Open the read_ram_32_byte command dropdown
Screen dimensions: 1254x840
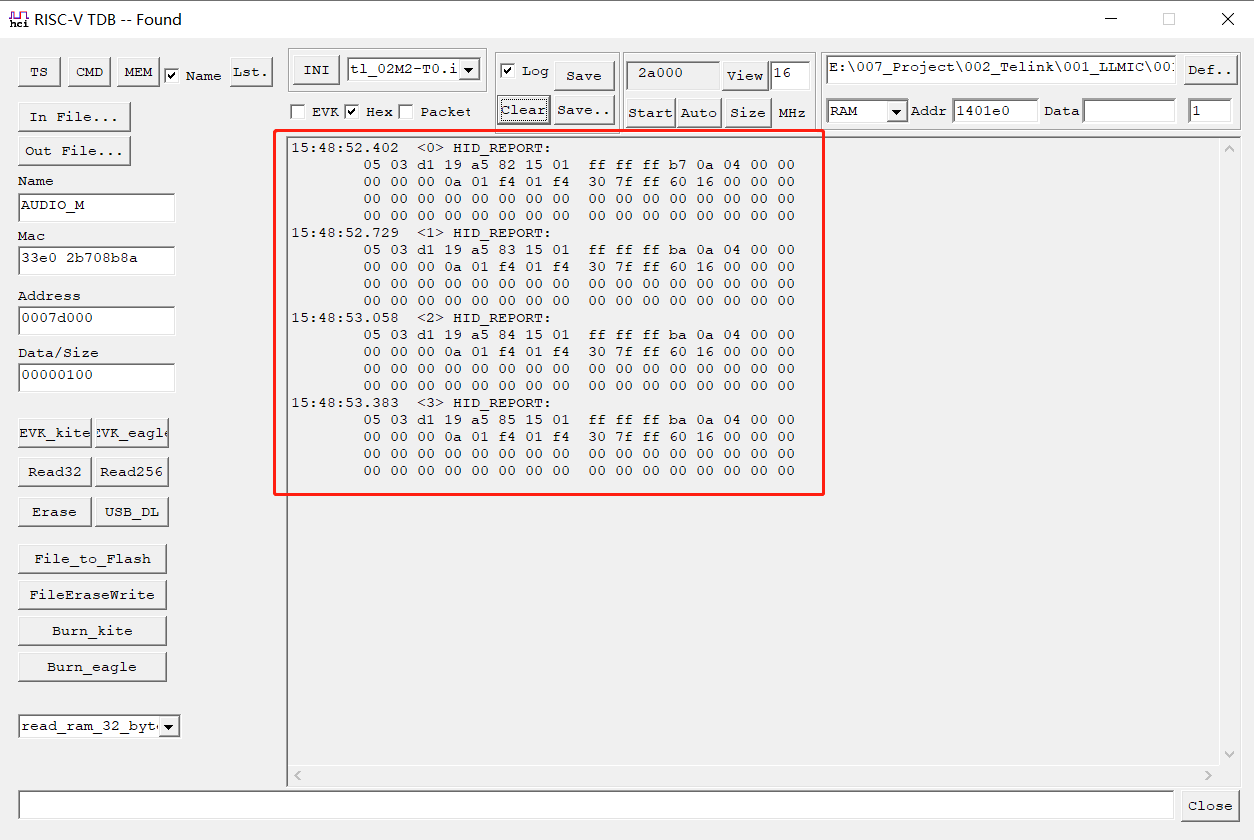[170, 725]
